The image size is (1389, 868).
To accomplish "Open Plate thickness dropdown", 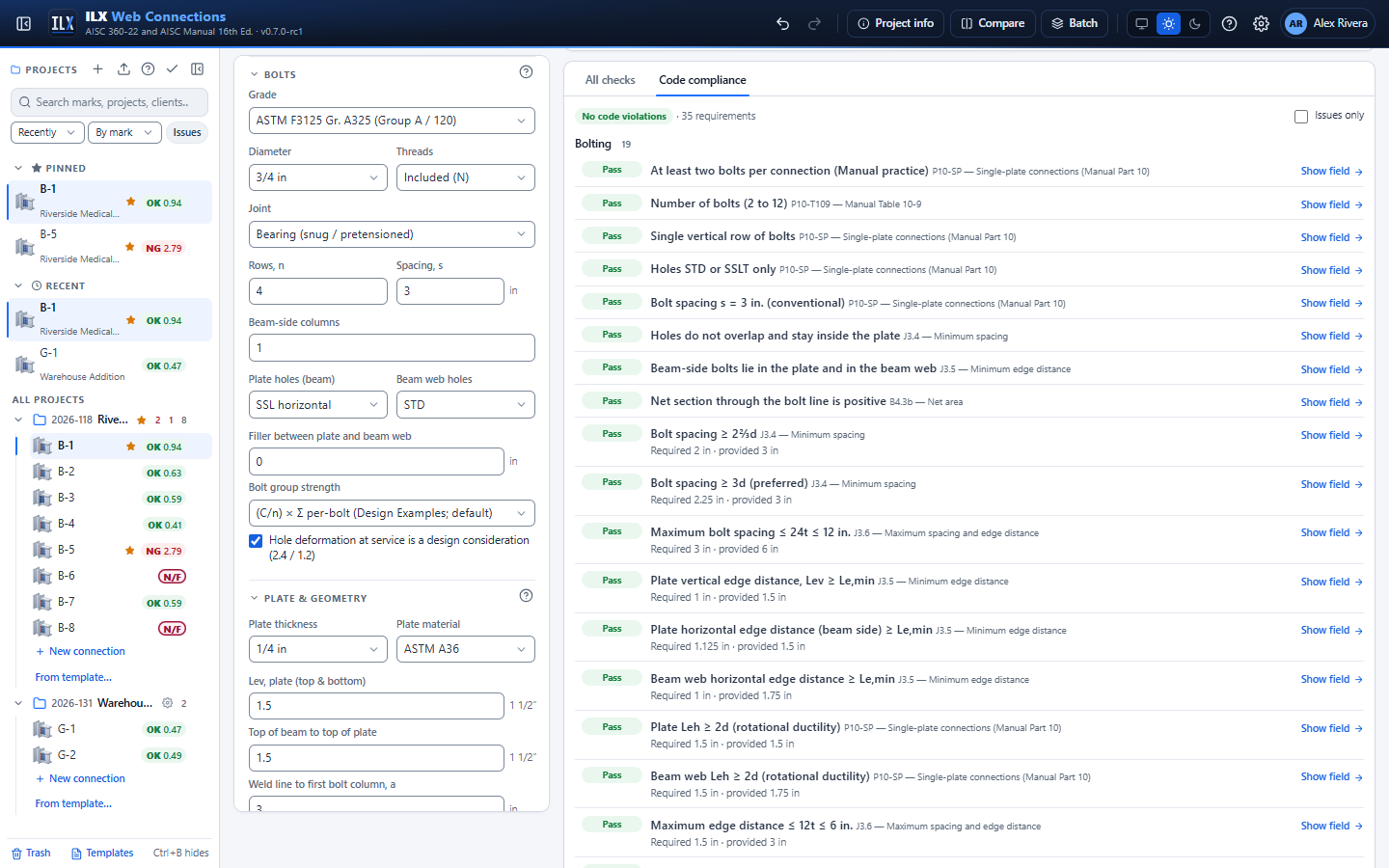I will (318, 649).
